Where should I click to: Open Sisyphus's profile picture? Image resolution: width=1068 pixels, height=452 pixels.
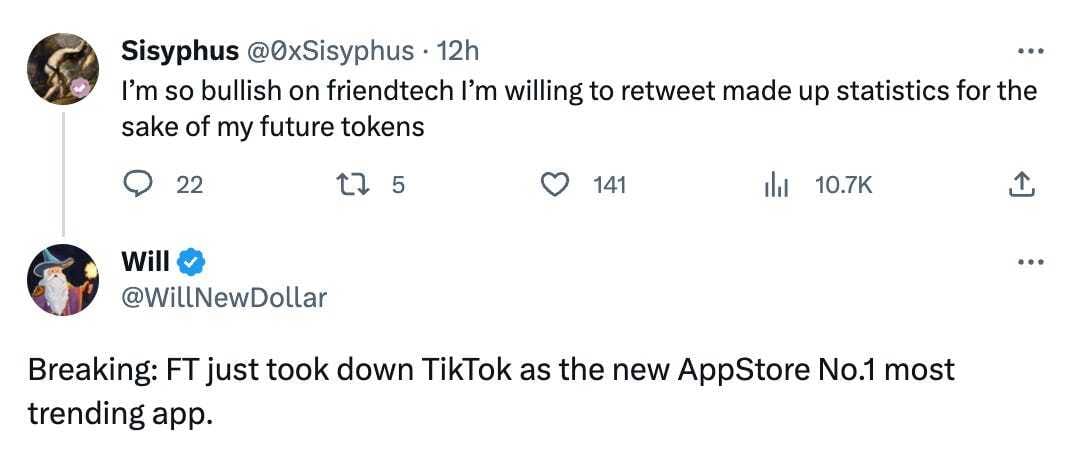(63, 68)
